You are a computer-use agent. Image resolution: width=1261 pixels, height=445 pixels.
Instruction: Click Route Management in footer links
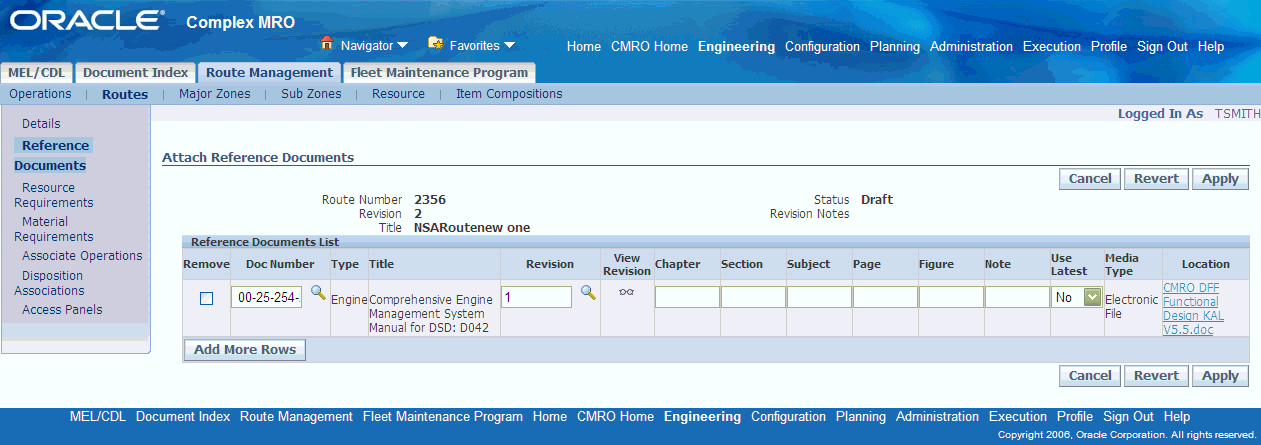tap(296, 417)
